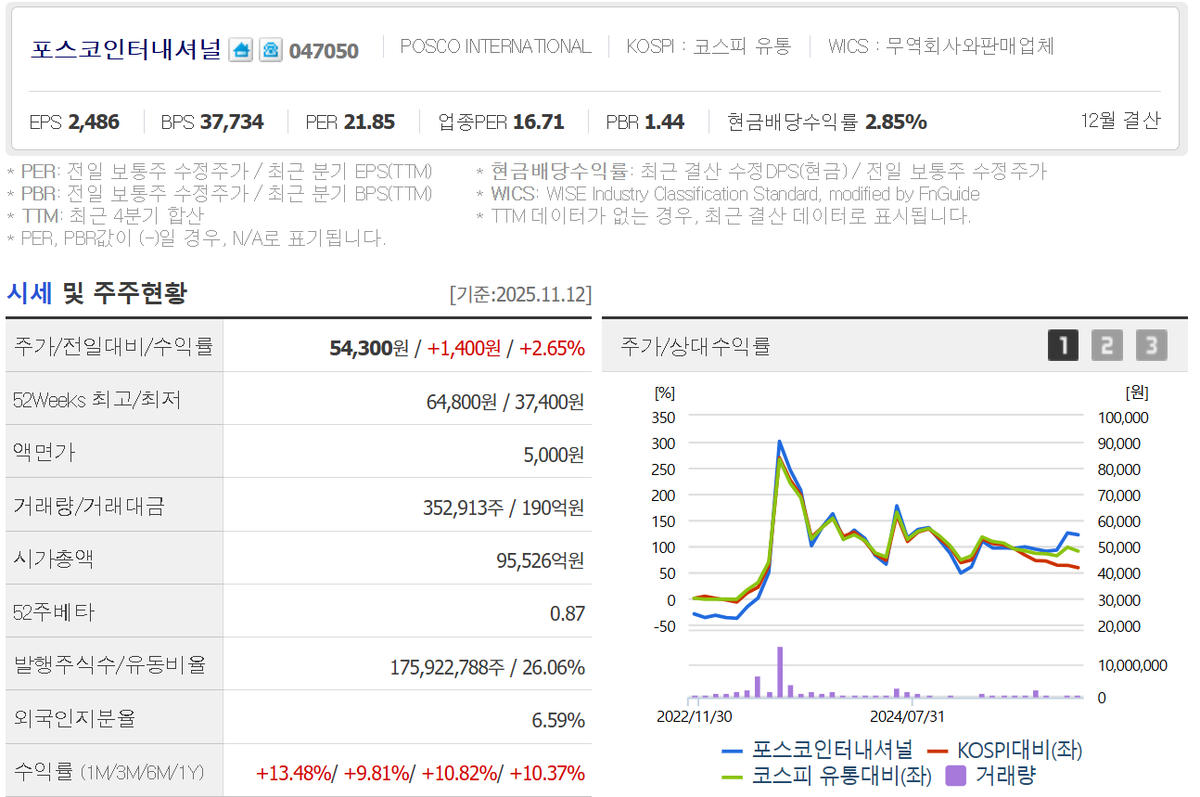Click the 12월 결산 label
Image resolution: width=1200 pixels, height=797 pixels.
coord(1121,121)
